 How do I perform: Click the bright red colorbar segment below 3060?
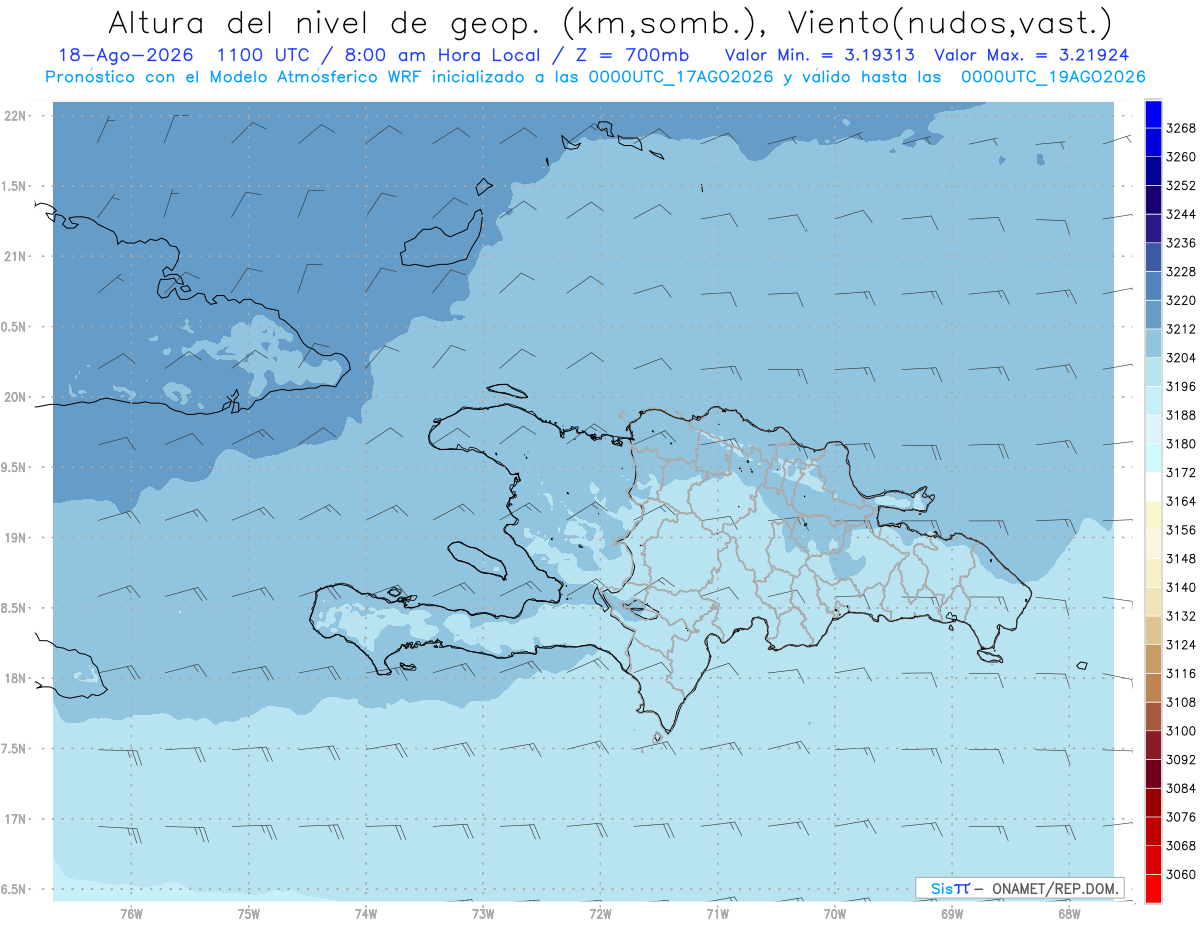point(1152,889)
